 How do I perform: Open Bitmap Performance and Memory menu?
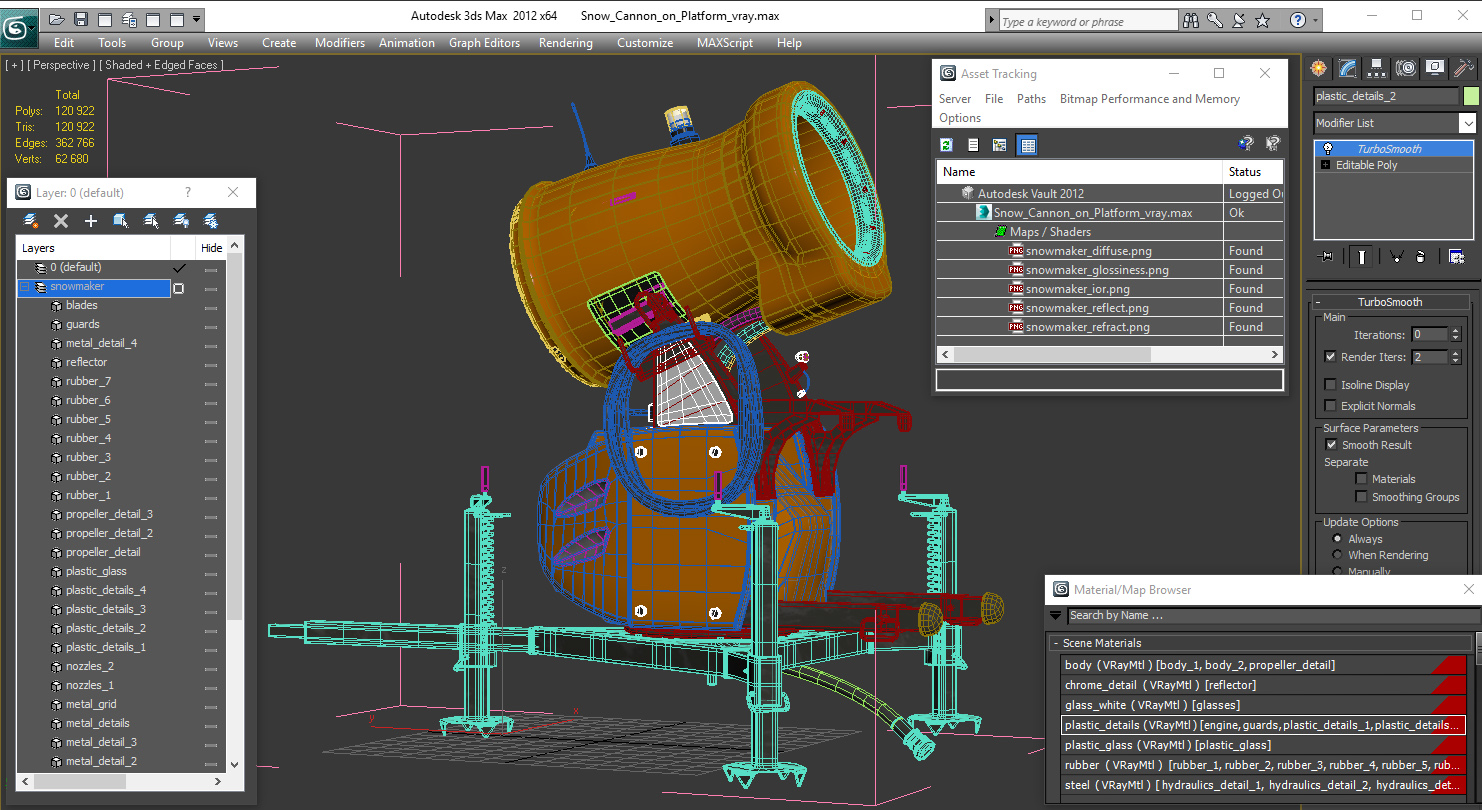(x=1149, y=99)
